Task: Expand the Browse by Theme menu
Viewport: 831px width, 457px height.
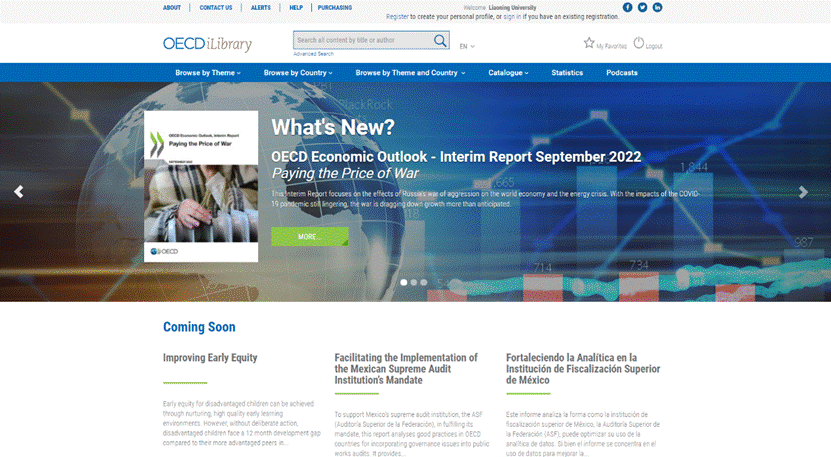Action: (x=208, y=73)
